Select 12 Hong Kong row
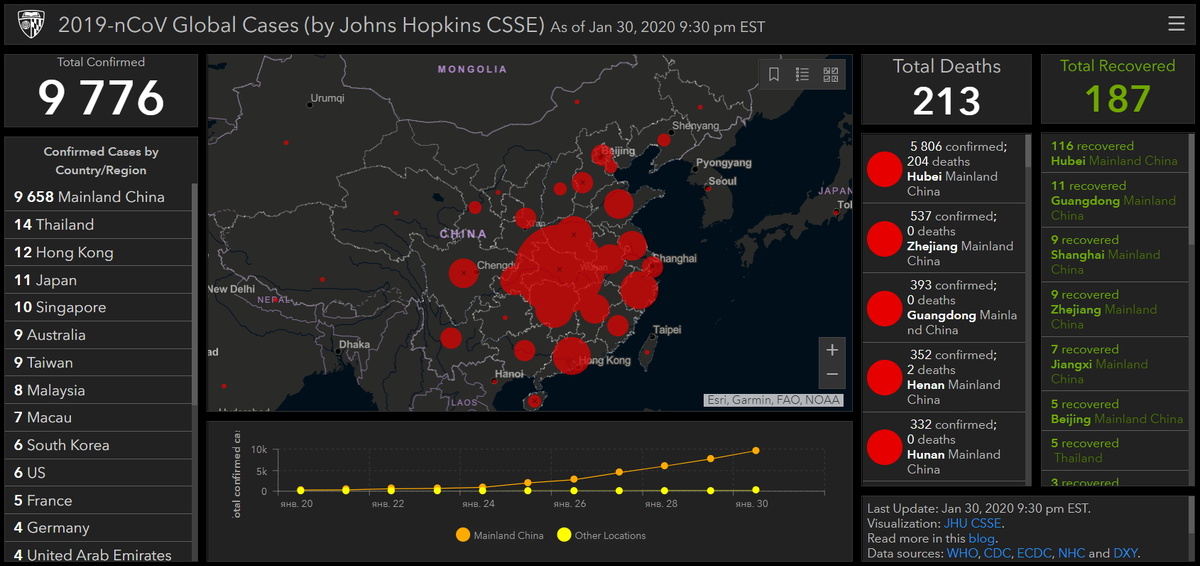 [x=97, y=252]
